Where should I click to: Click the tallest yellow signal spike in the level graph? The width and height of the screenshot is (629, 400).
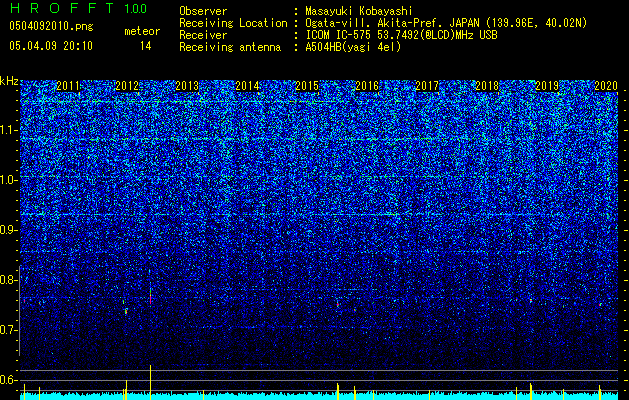150,382
